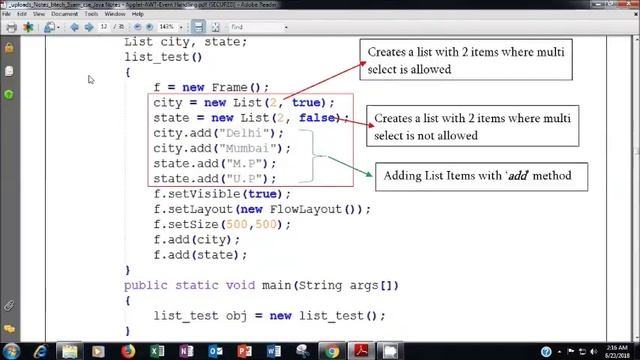The width and height of the screenshot is (640, 360).
Task: Open Outlook from the taskbar
Action: click(x=216, y=351)
